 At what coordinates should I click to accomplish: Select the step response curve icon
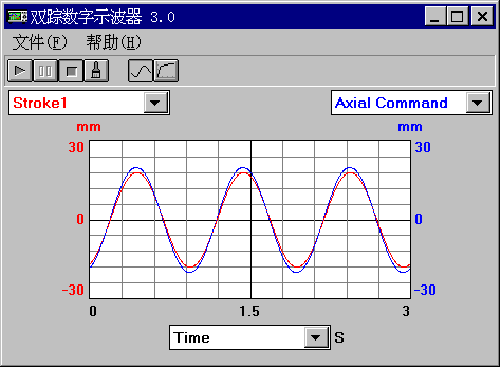166,71
